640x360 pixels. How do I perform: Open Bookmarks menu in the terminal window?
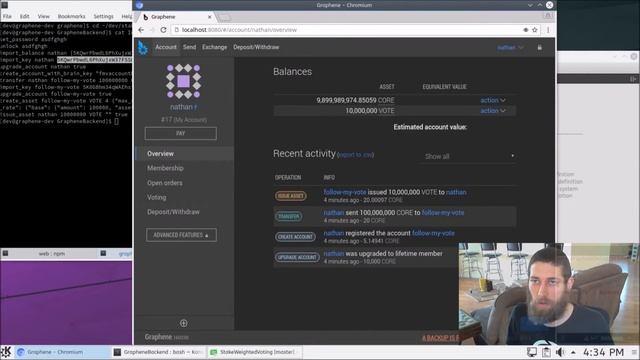point(71,16)
